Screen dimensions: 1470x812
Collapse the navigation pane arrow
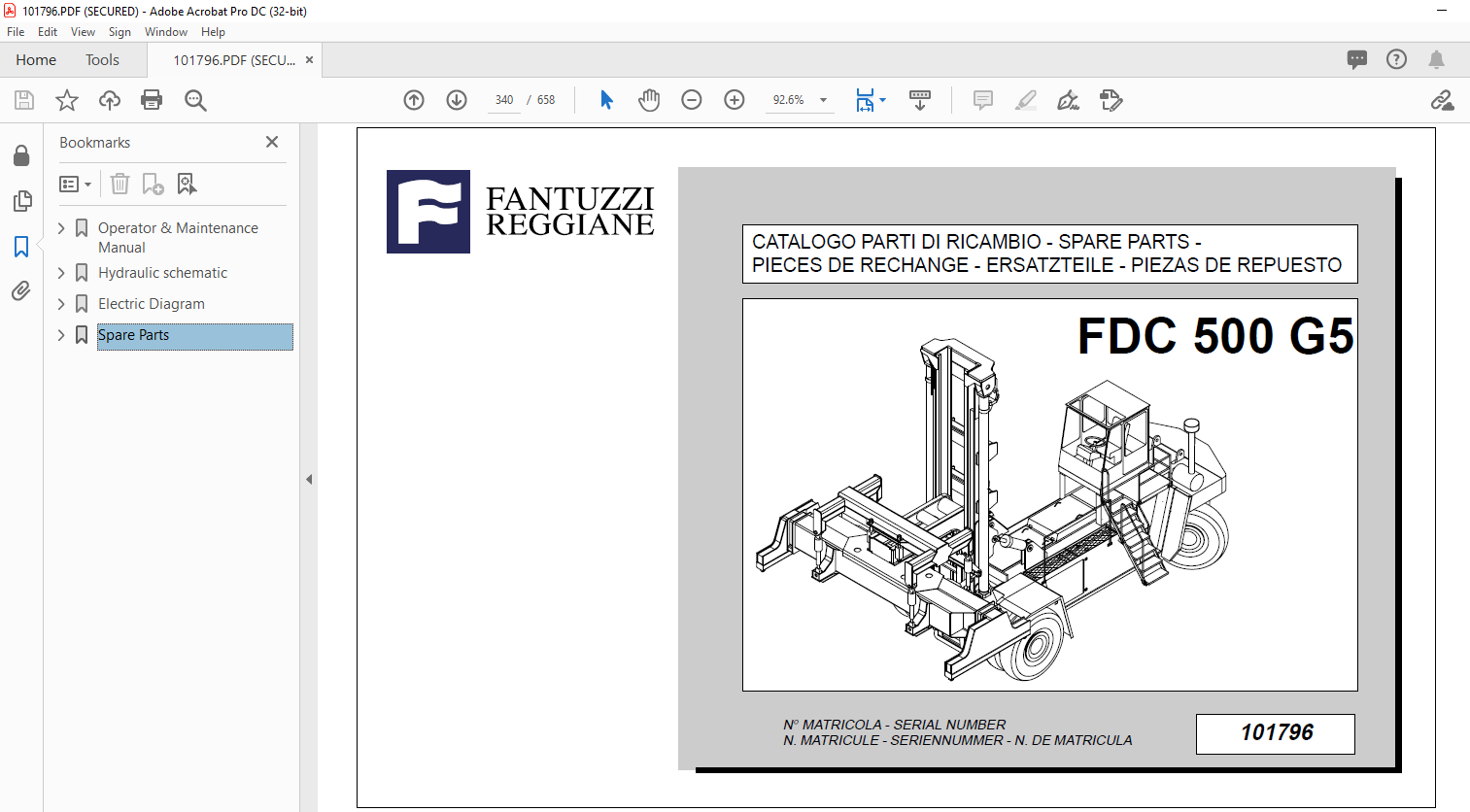pyautogui.click(x=309, y=479)
